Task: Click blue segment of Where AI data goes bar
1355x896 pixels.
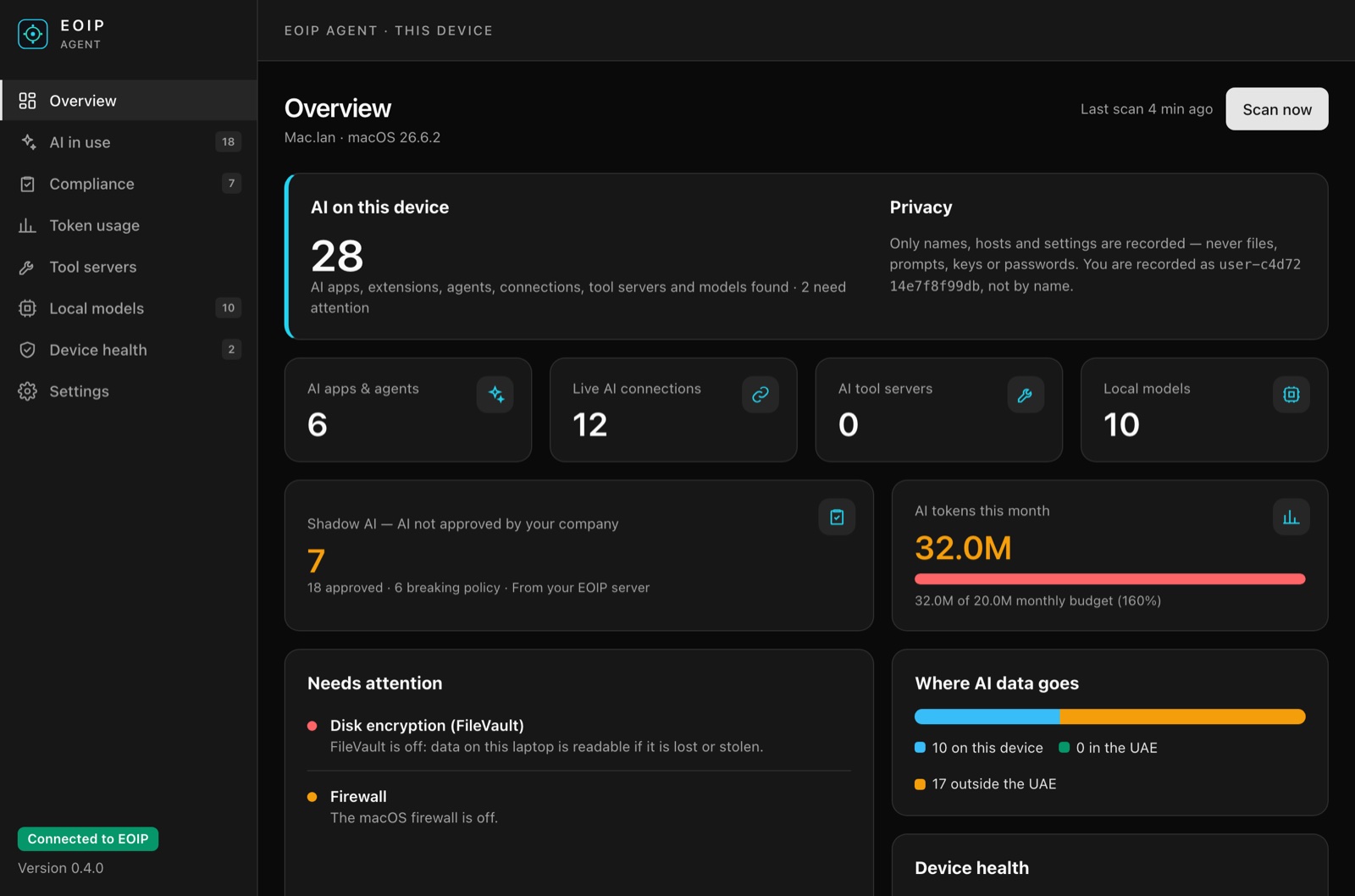Action: pos(987,716)
